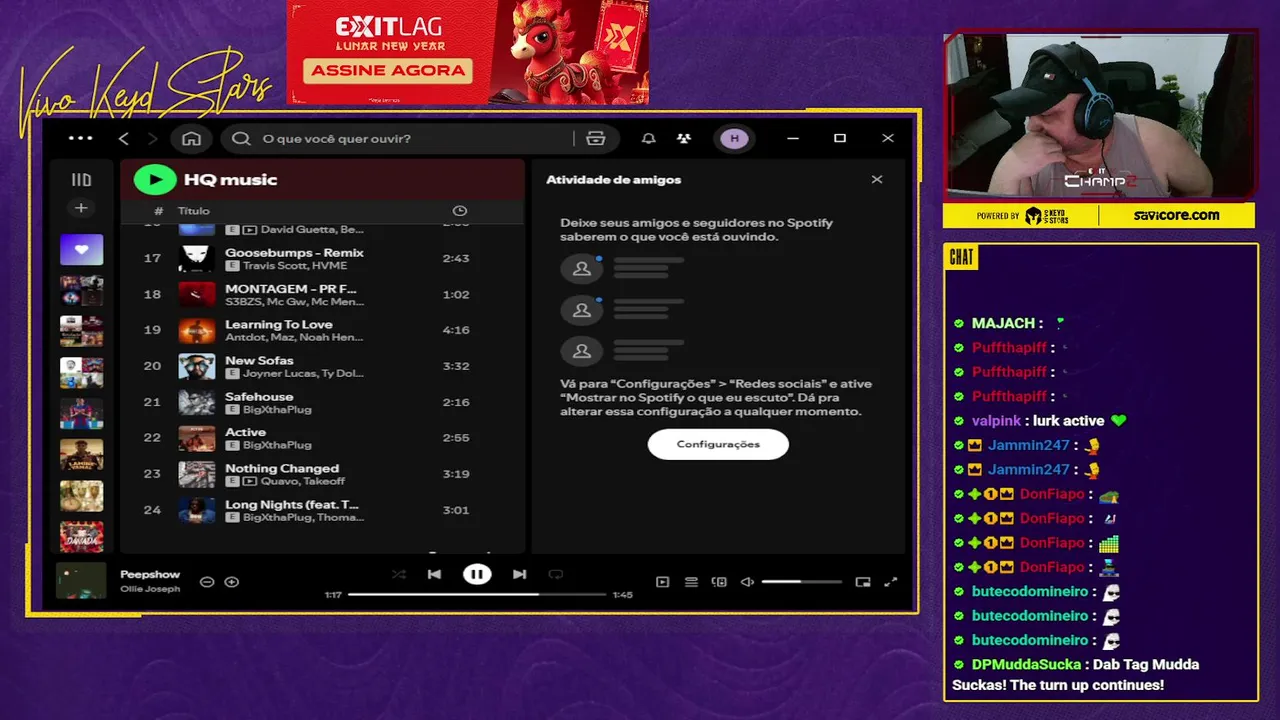Open the Browse icon in the search bar
Image resolution: width=1280 pixels, height=720 pixels.
(596, 138)
